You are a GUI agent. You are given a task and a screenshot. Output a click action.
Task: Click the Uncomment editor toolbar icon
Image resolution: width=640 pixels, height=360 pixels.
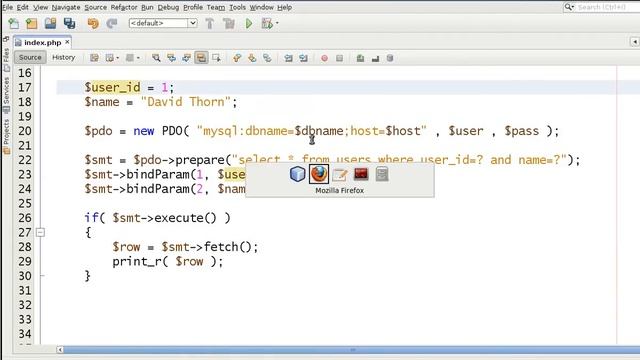coord(375,59)
